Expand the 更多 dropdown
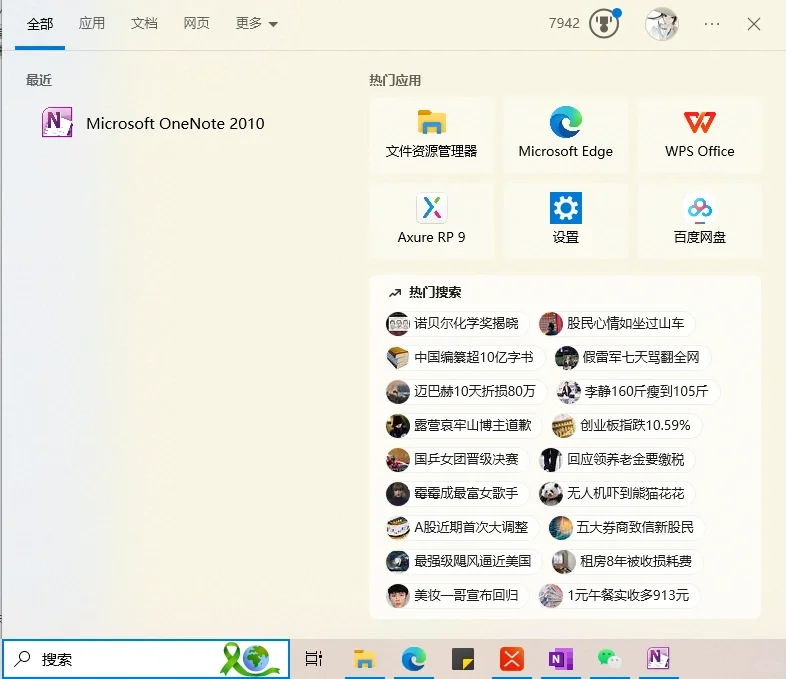This screenshot has width=786, height=679. tap(256, 23)
